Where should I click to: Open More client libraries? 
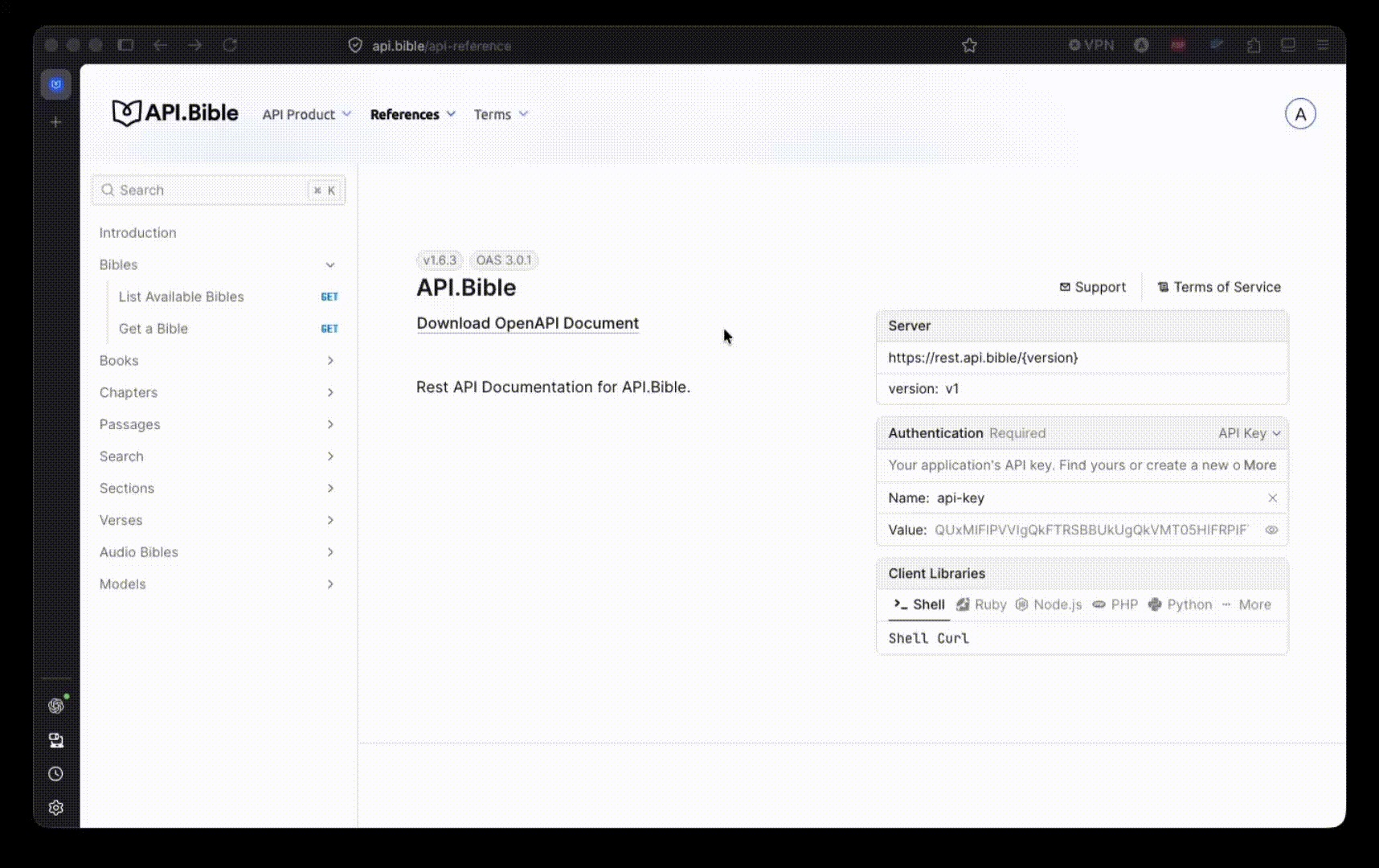pos(1246,604)
